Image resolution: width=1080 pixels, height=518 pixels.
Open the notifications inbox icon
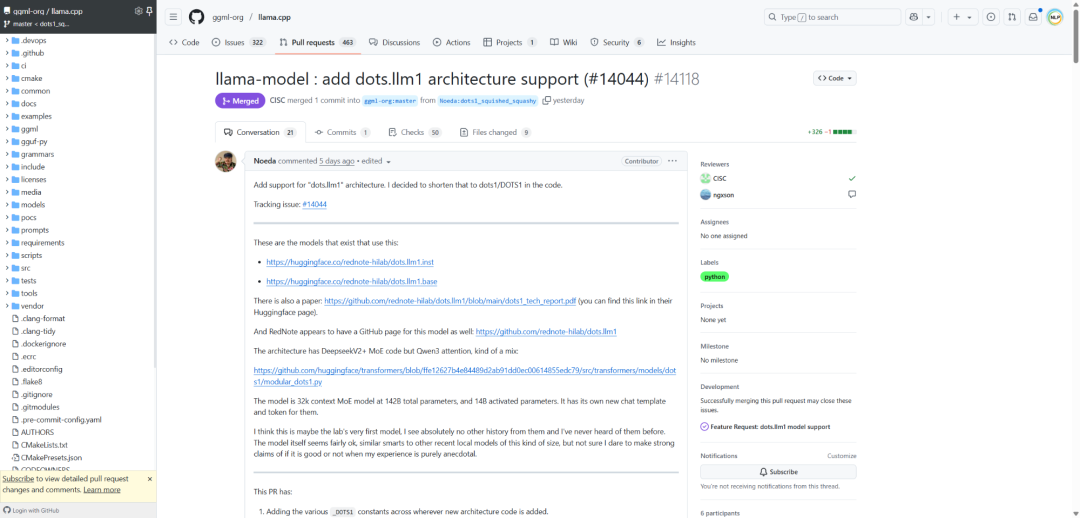point(1032,17)
